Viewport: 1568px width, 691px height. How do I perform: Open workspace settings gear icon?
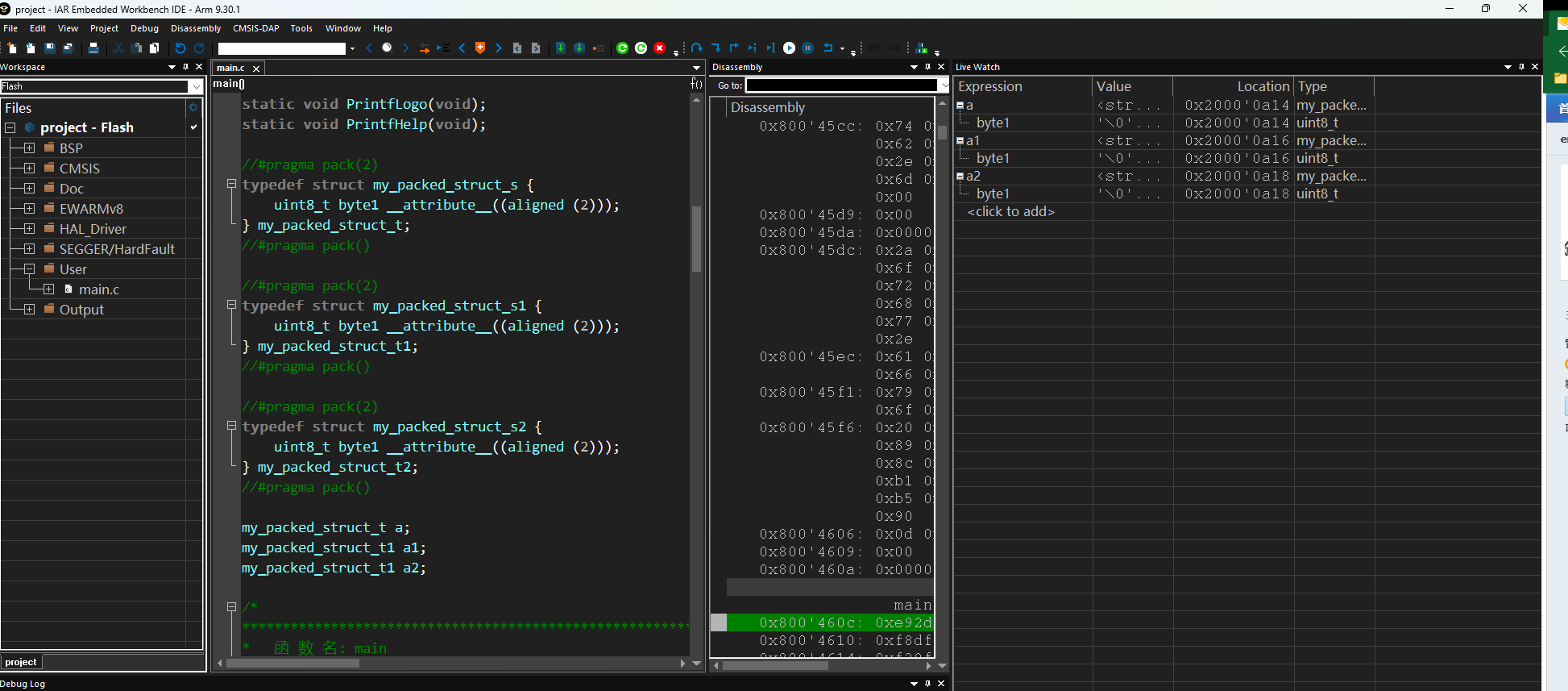(x=193, y=107)
